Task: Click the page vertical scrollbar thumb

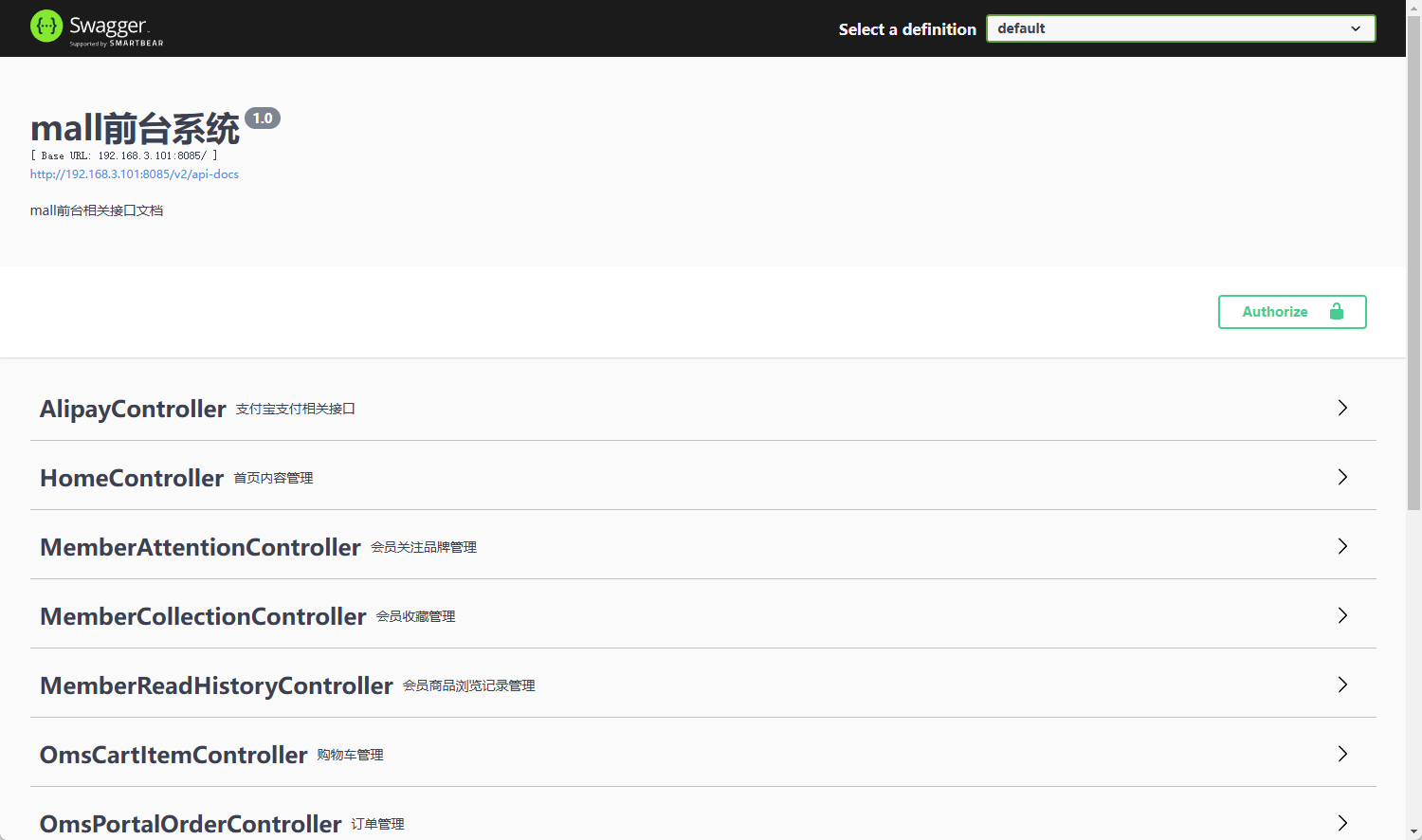Action: pyautogui.click(x=1413, y=261)
